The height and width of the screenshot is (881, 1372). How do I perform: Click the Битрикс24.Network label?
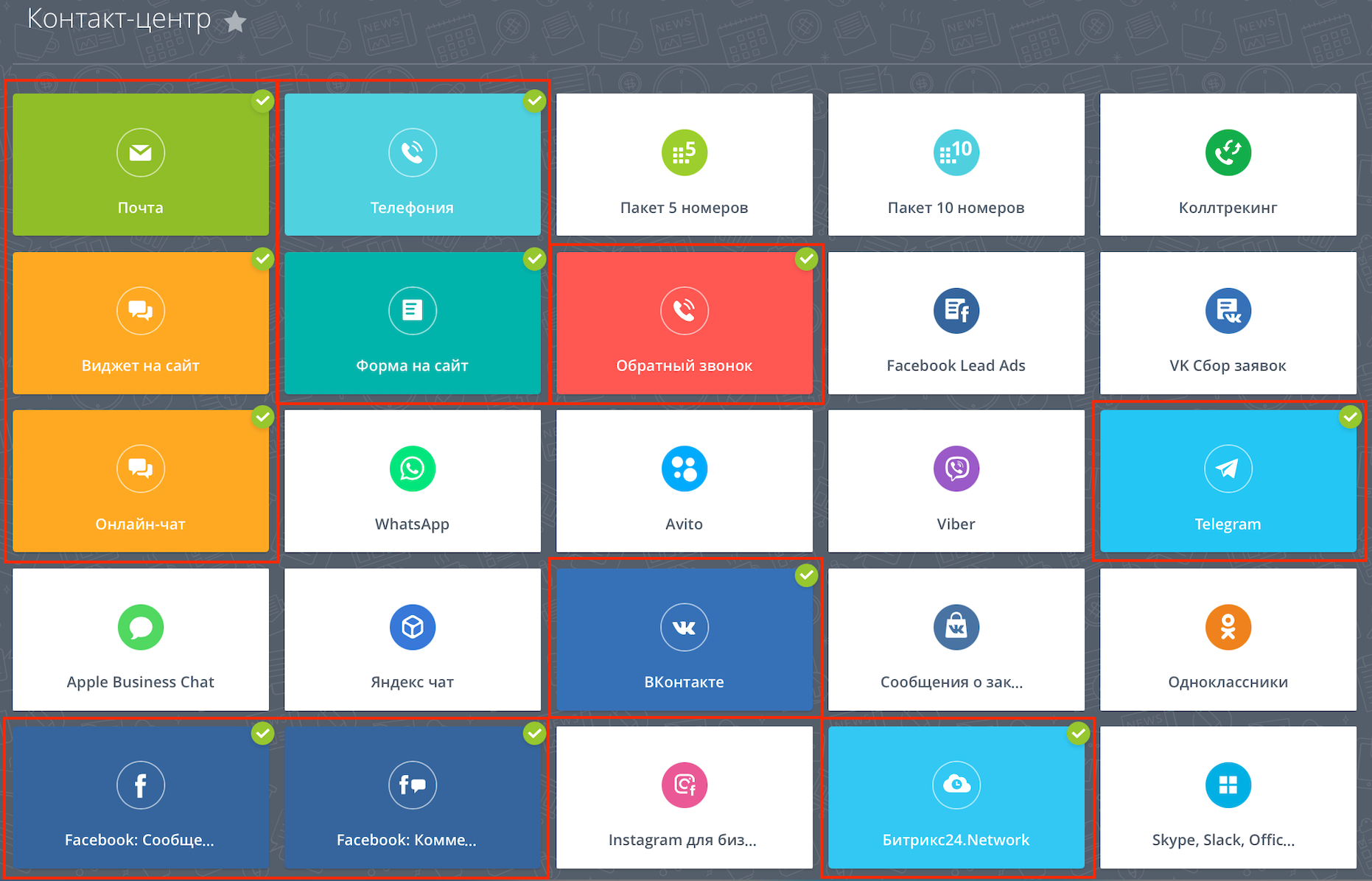coord(956,840)
